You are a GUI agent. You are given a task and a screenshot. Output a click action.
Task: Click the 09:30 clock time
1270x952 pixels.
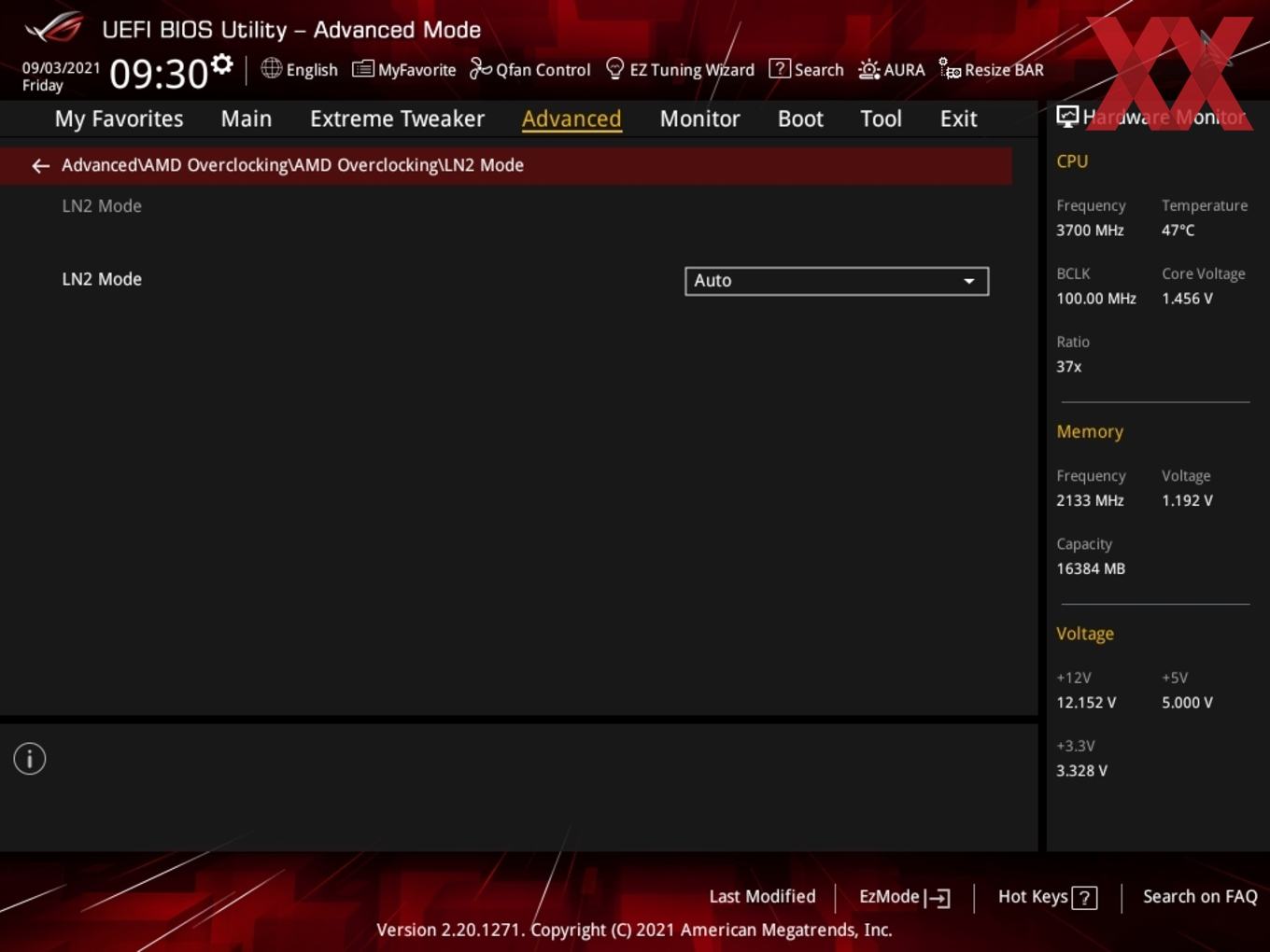tap(159, 74)
